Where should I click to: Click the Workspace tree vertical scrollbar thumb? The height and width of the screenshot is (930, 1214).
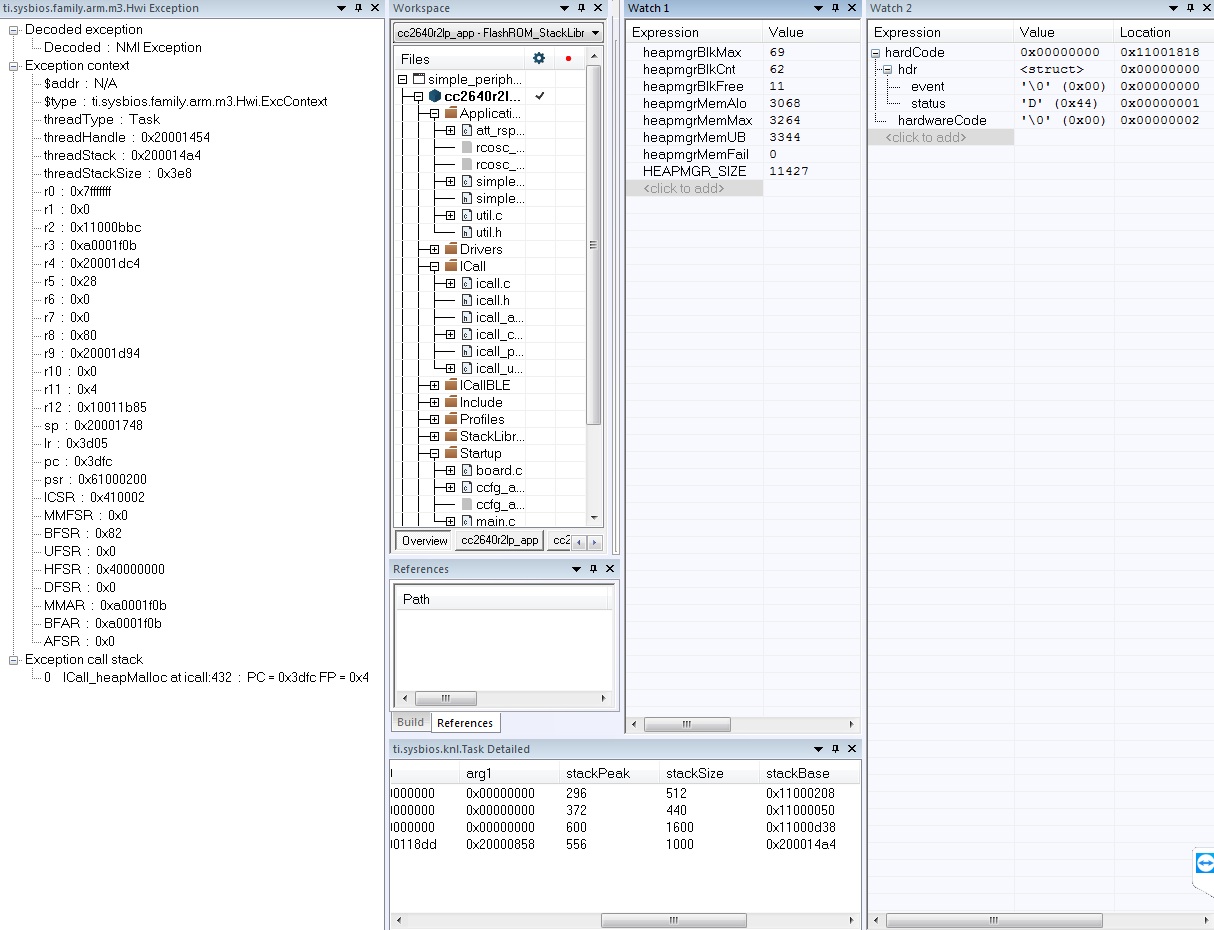coord(594,244)
